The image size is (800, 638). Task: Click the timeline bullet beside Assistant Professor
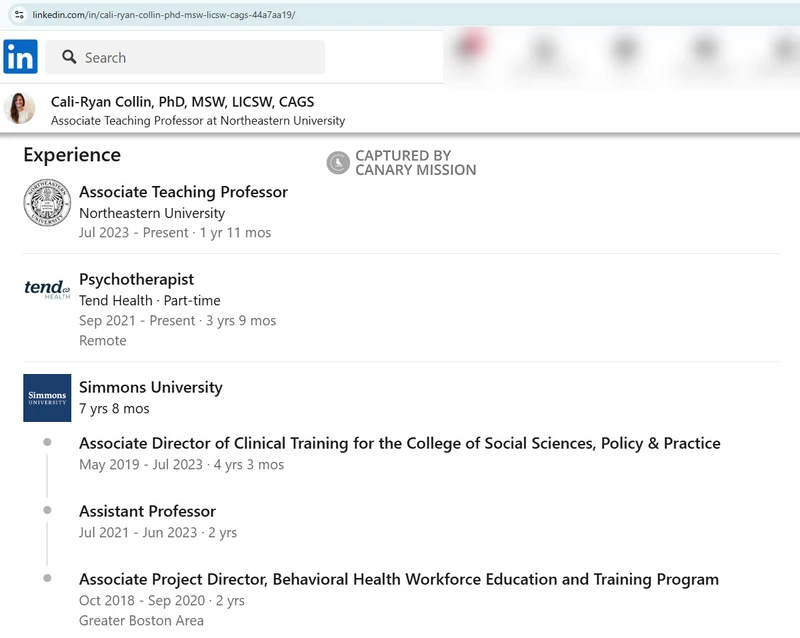47,510
